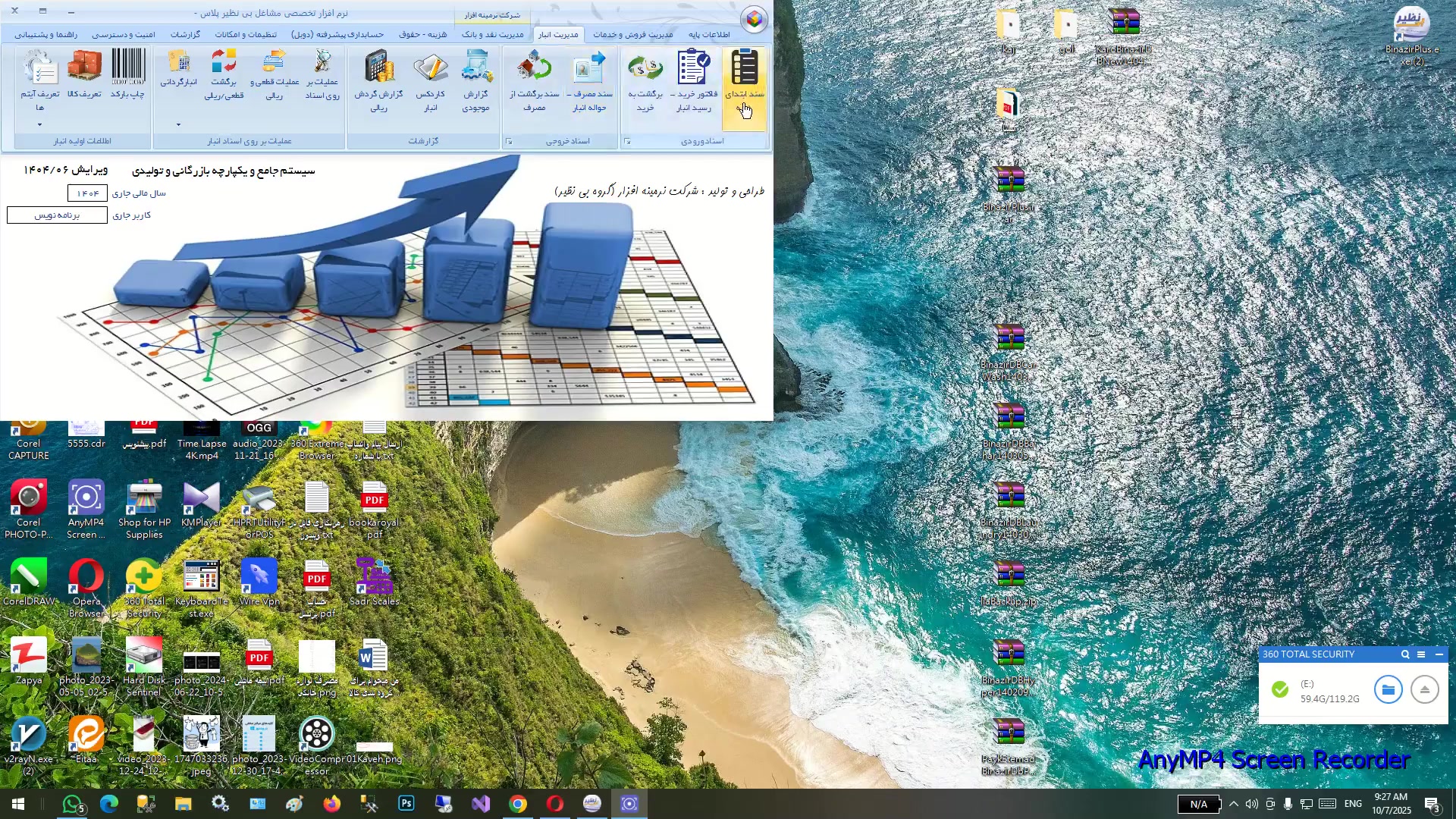The height and width of the screenshot is (819, 1456).
Task: Click eject button in 360 Total Security
Action: point(1425,690)
